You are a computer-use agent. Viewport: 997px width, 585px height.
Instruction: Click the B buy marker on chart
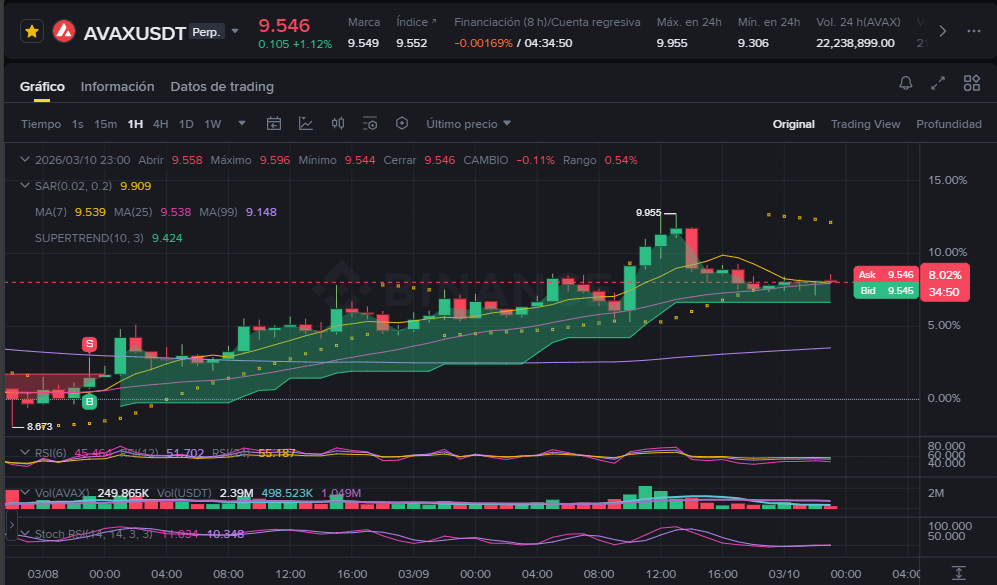[x=89, y=402]
